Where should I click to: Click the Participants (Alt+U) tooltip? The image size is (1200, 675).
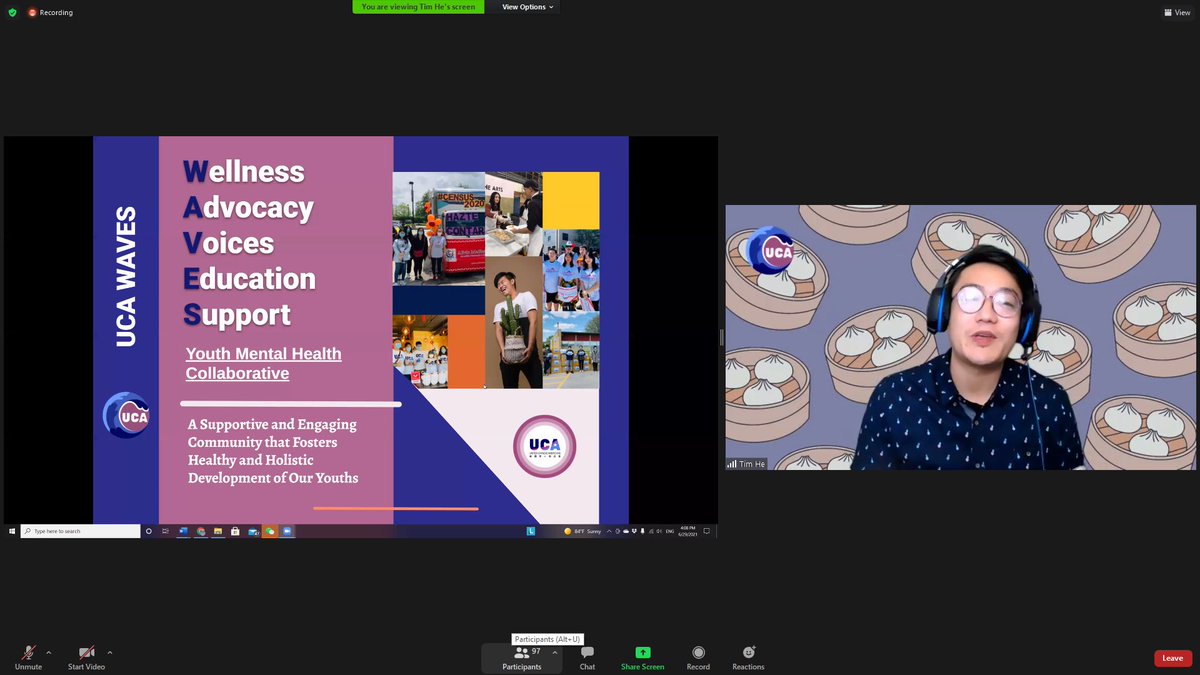[547, 639]
